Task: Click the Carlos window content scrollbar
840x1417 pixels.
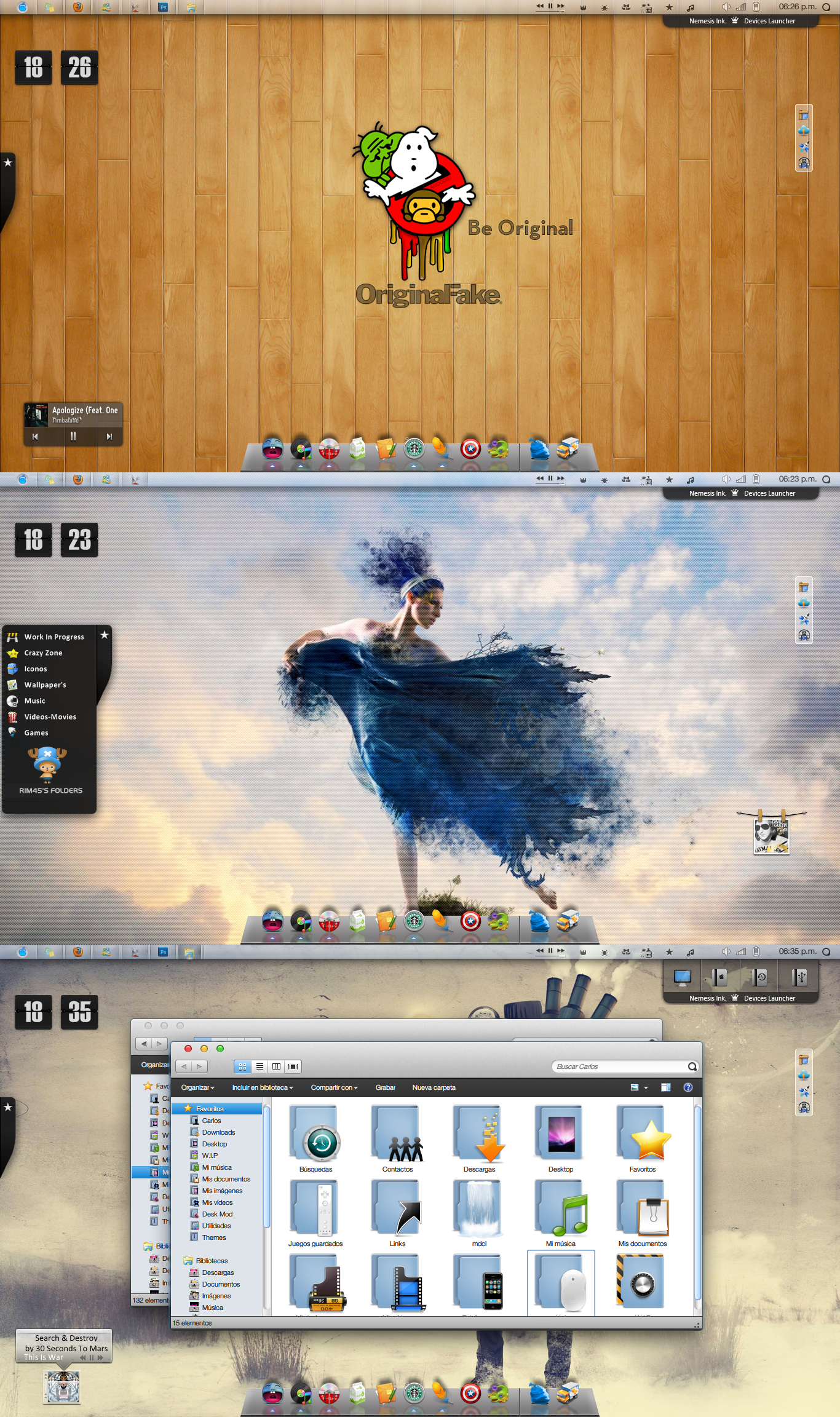Action: pyautogui.click(x=697, y=1202)
